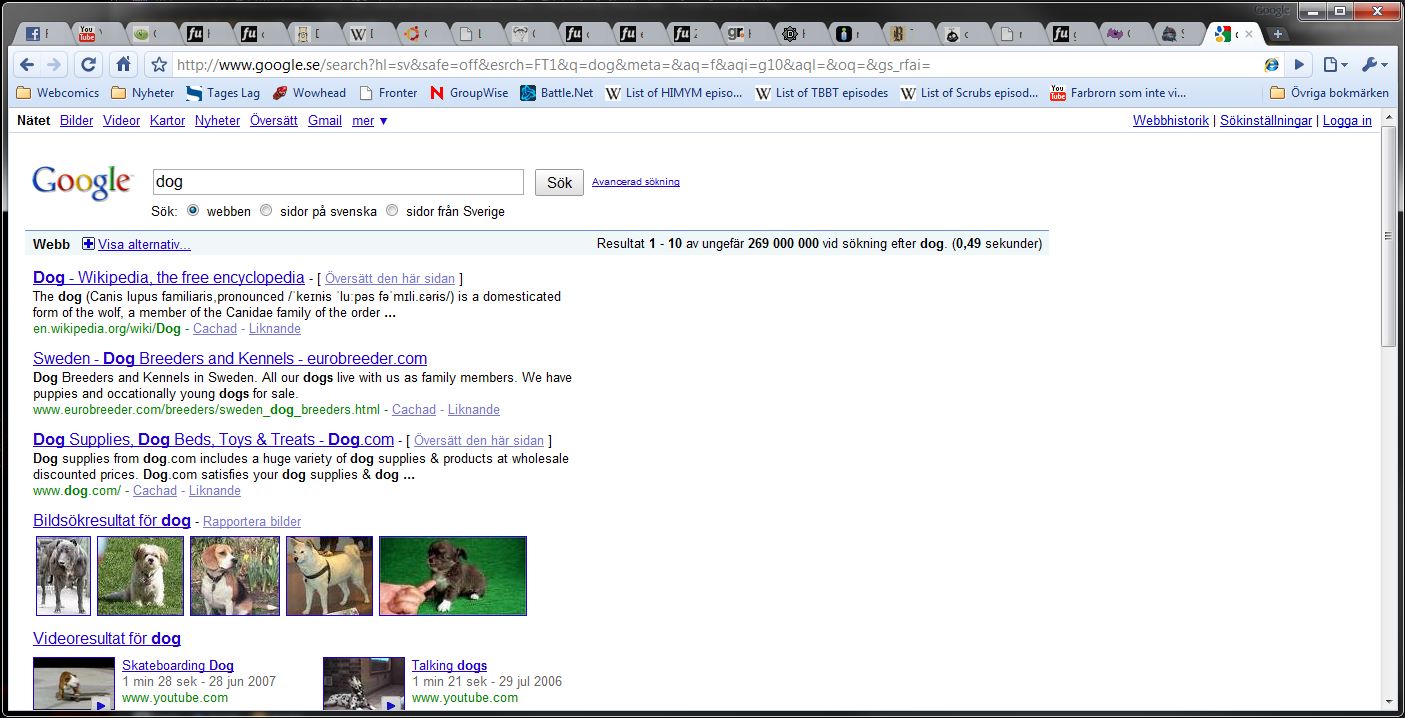1405x718 pixels.
Task: Open the beagle image thumbnail
Action: (235, 576)
